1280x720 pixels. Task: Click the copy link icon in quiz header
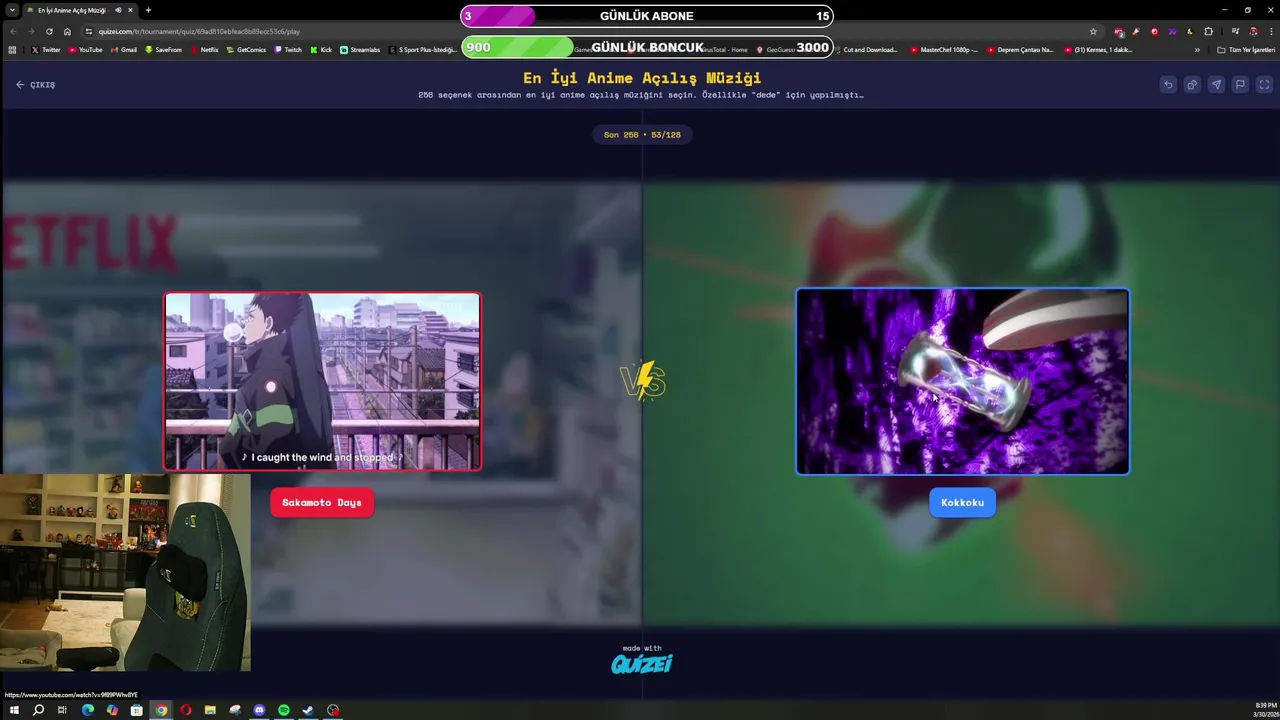pyautogui.click(x=1192, y=85)
